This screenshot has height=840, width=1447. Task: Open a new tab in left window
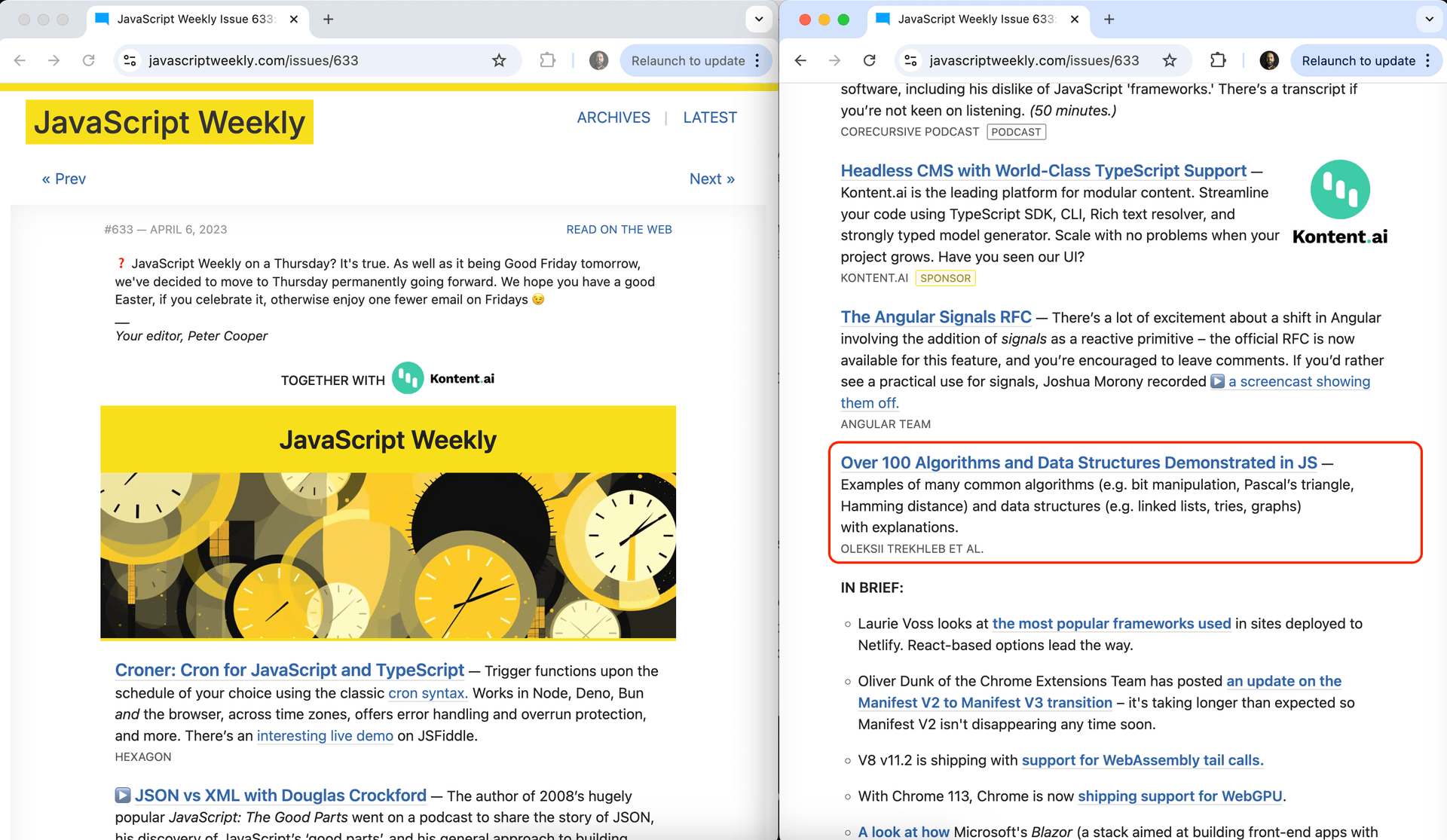[328, 19]
